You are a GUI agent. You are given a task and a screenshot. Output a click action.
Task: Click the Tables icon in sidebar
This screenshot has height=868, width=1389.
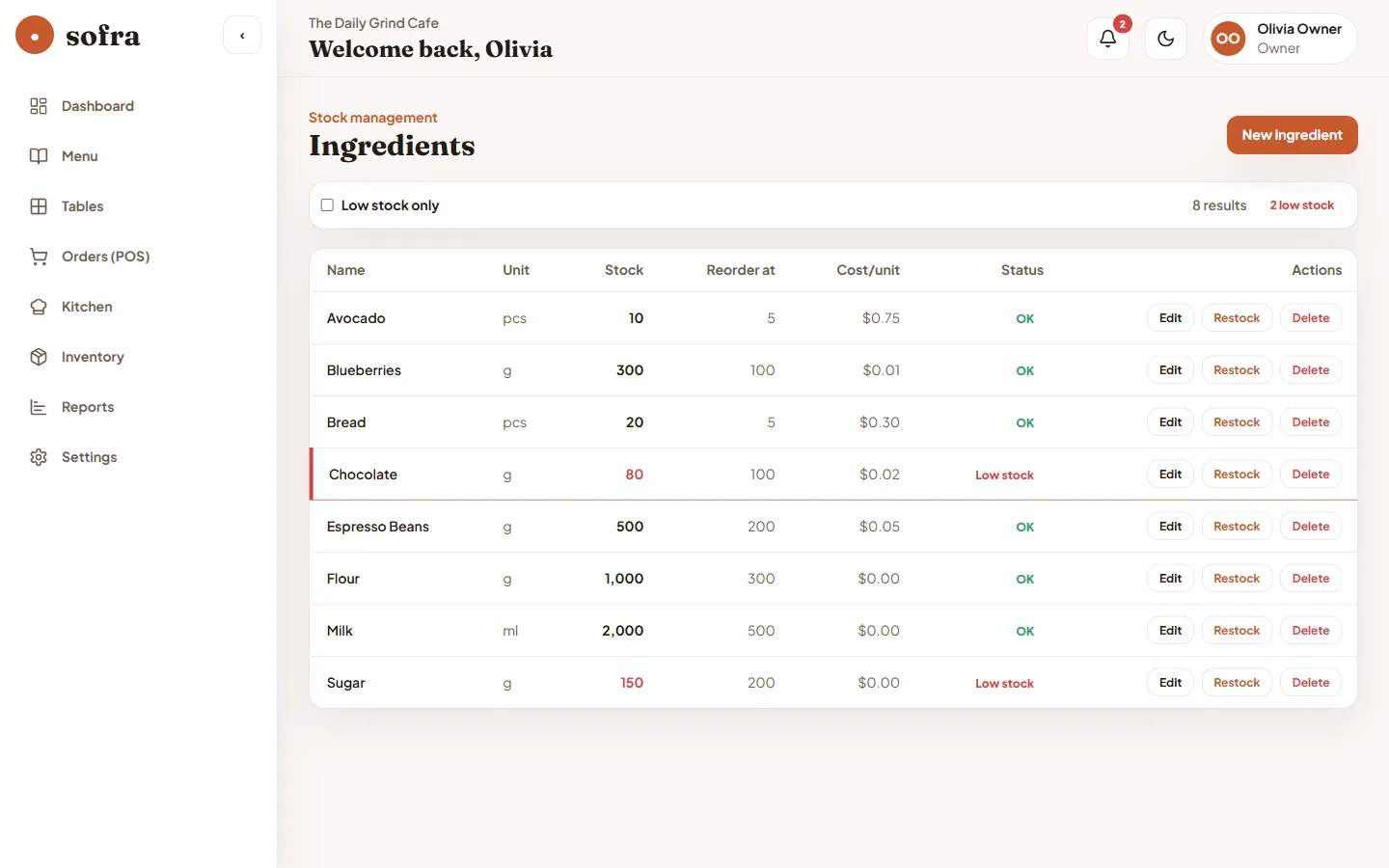pos(39,206)
